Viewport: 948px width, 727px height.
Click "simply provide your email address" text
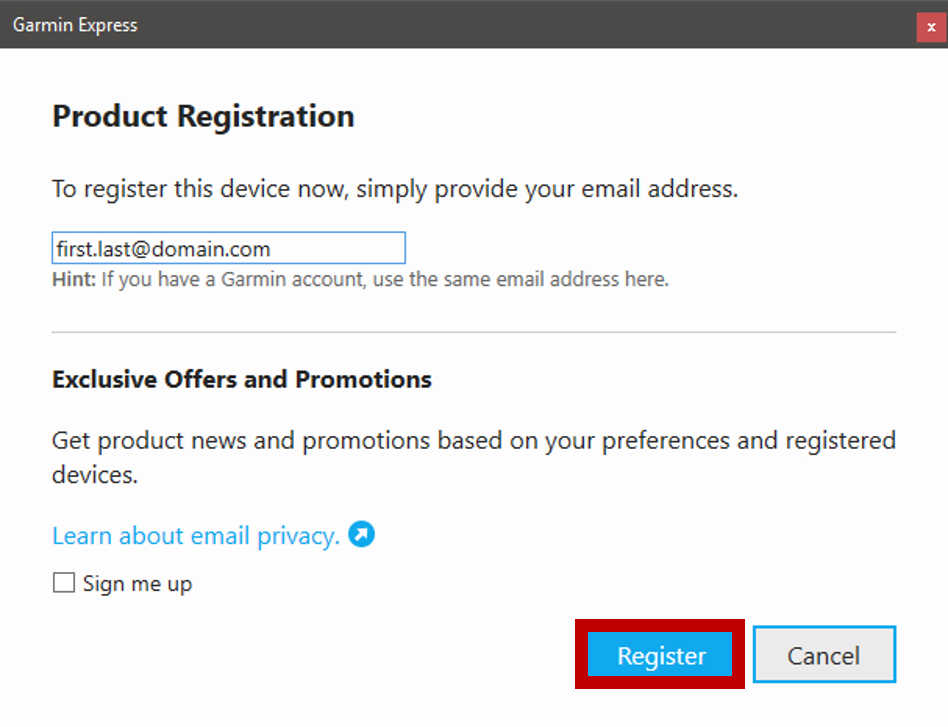coord(547,189)
